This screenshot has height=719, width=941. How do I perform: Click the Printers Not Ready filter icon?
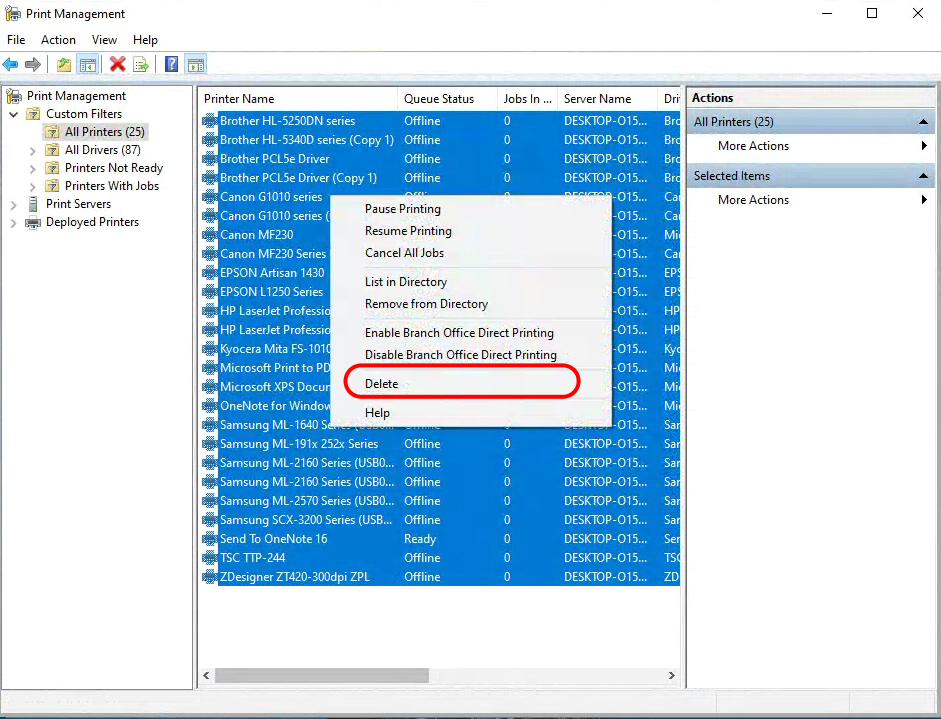(53, 168)
